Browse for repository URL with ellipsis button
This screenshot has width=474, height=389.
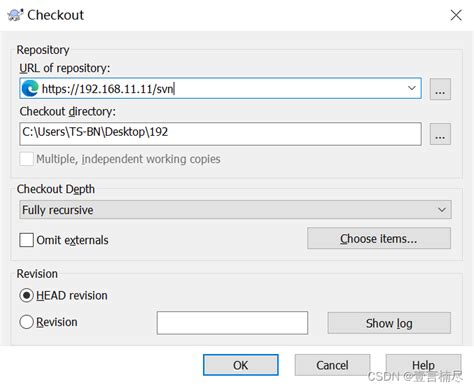(440, 89)
